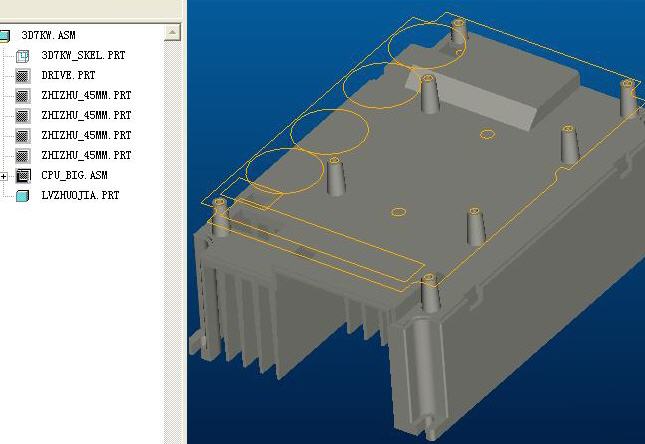Click the part icon beside DRIVE.PRT
The width and height of the screenshot is (645, 444).
[x=23, y=76]
